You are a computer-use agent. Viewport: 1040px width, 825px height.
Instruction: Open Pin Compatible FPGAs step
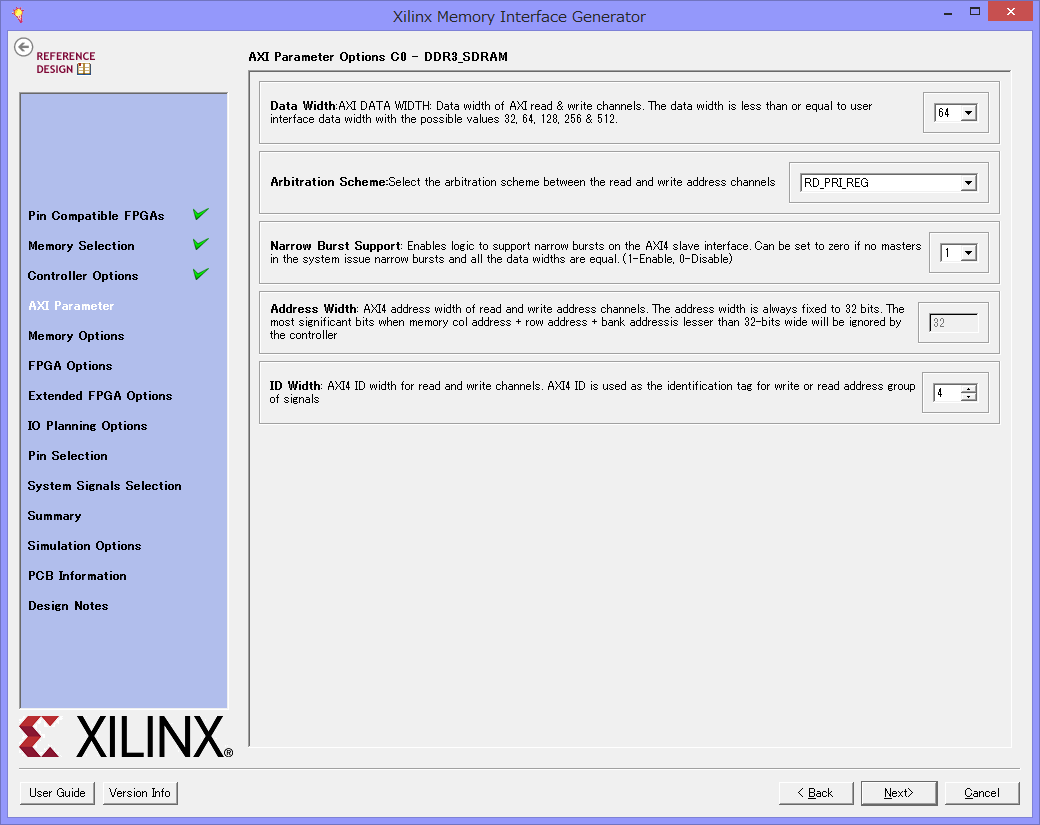96,216
